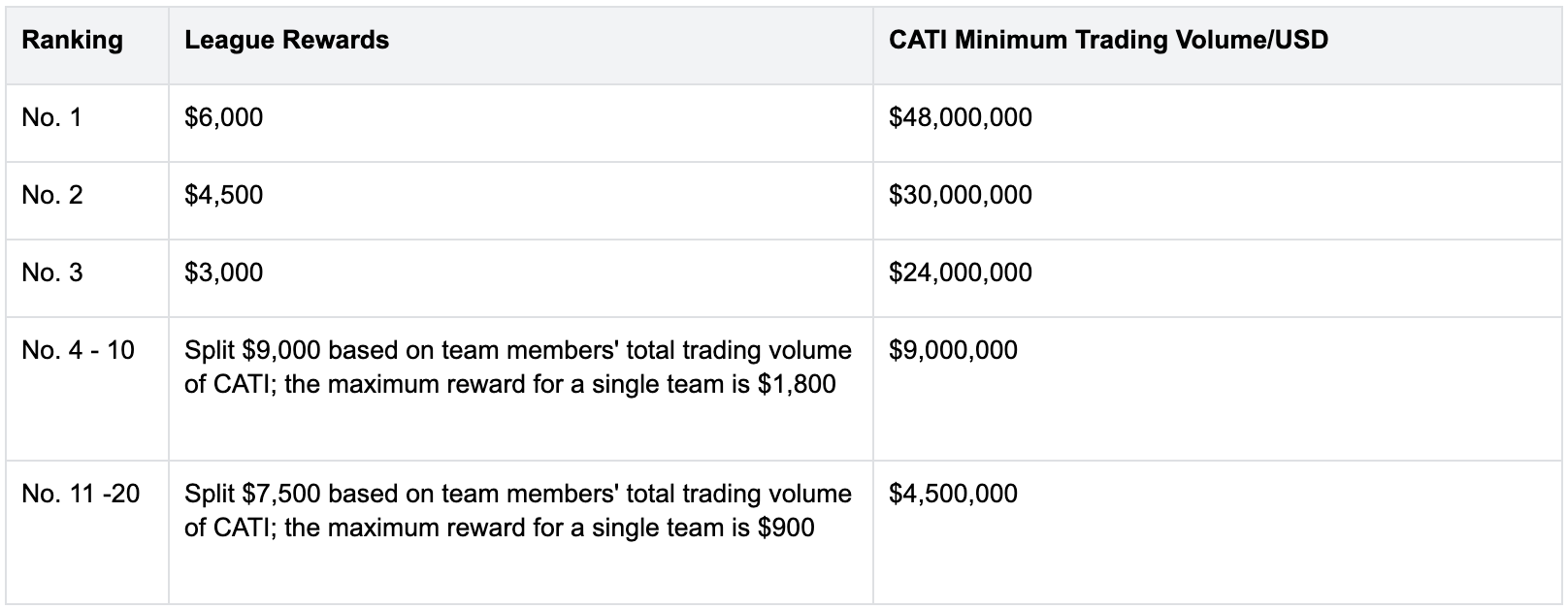Click the $6,000 reward cell
1568x609 pixels.
pos(224,118)
